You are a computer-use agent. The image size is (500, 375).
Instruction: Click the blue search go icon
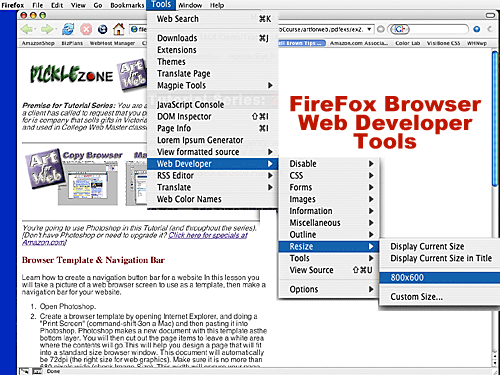(x=477, y=29)
